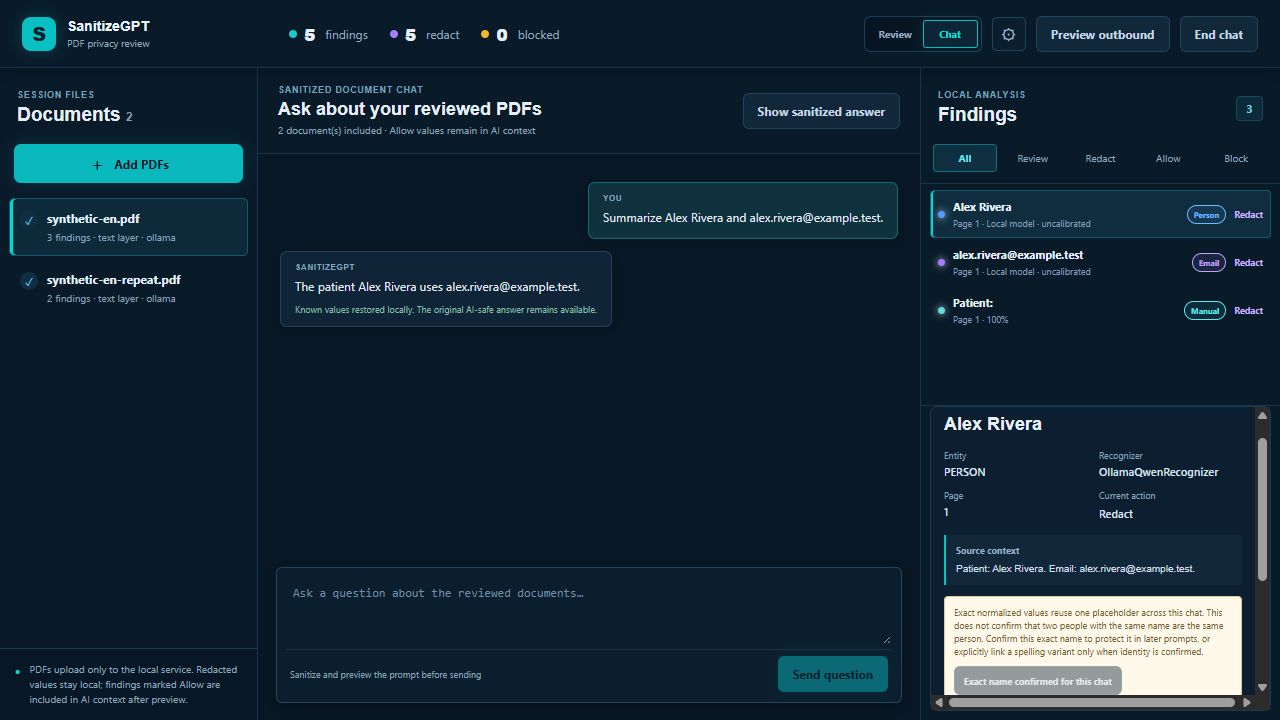Click the teal dot beside the Patient: finding

(x=941, y=311)
